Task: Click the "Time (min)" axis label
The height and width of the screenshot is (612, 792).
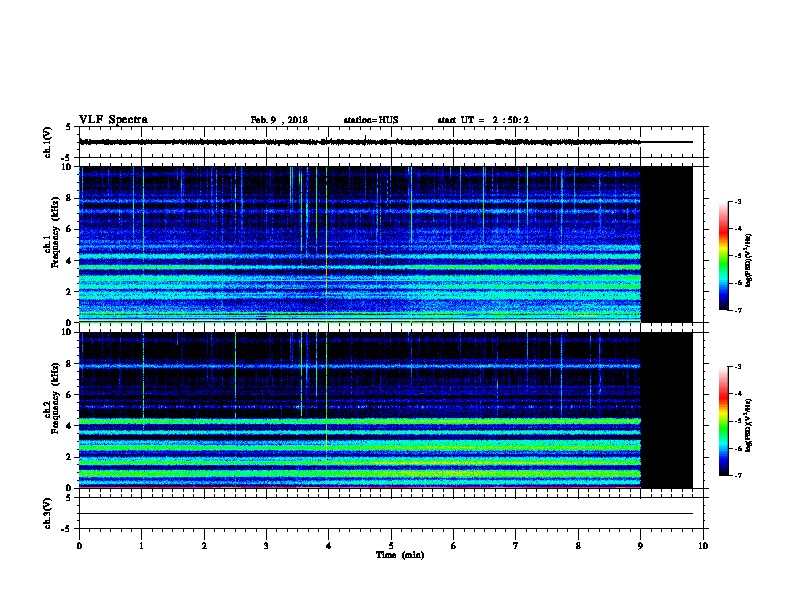Action: 400,555
